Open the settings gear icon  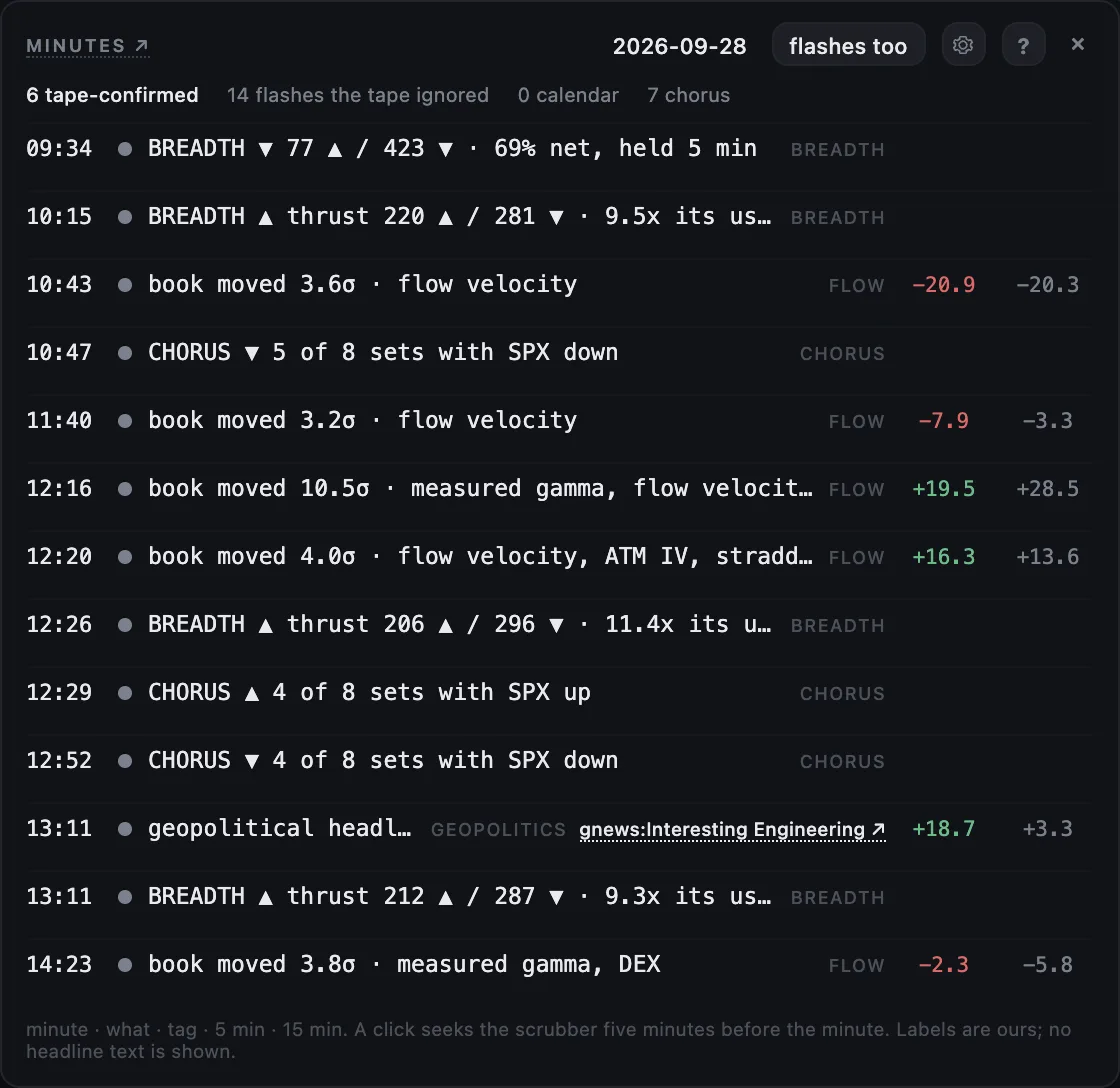[963, 46]
